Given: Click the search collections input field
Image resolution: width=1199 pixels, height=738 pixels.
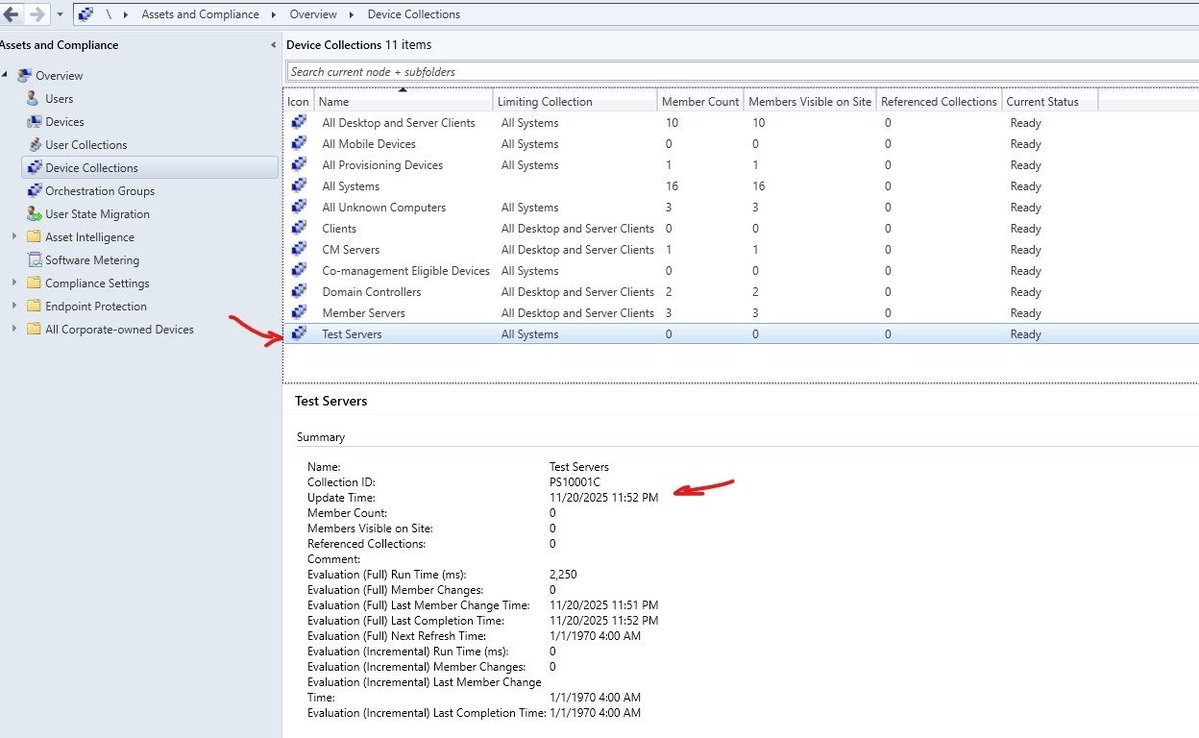Looking at the screenshot, I should tap(600, 71).
